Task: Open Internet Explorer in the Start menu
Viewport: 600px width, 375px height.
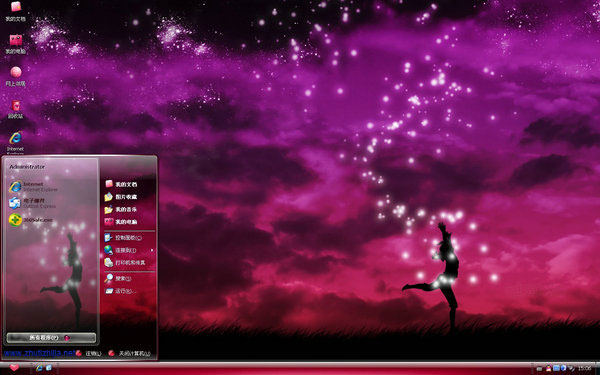Action: point(33,186)
